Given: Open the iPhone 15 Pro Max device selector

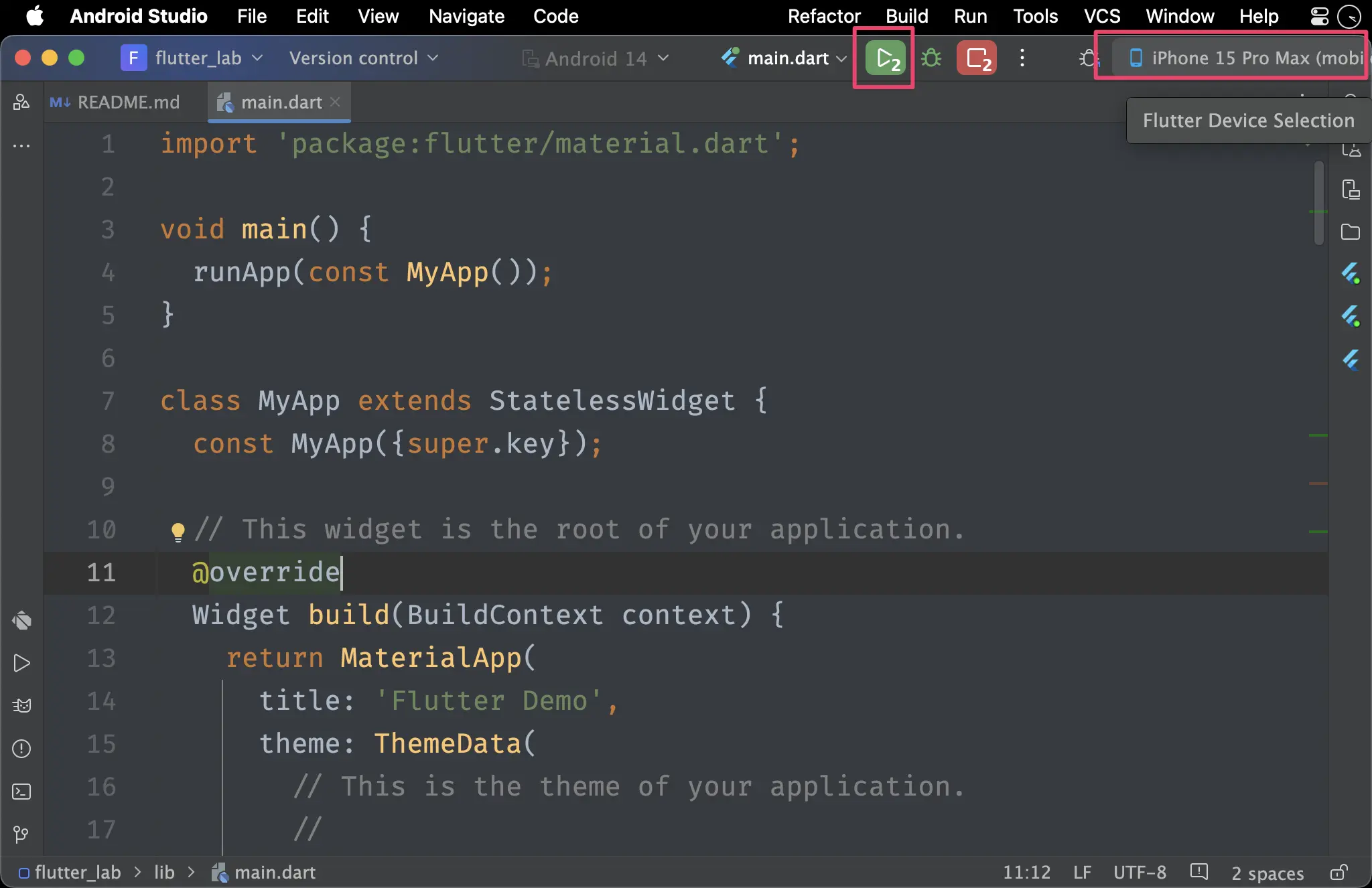Looking at the screenshot, I should click(1241, 58).
